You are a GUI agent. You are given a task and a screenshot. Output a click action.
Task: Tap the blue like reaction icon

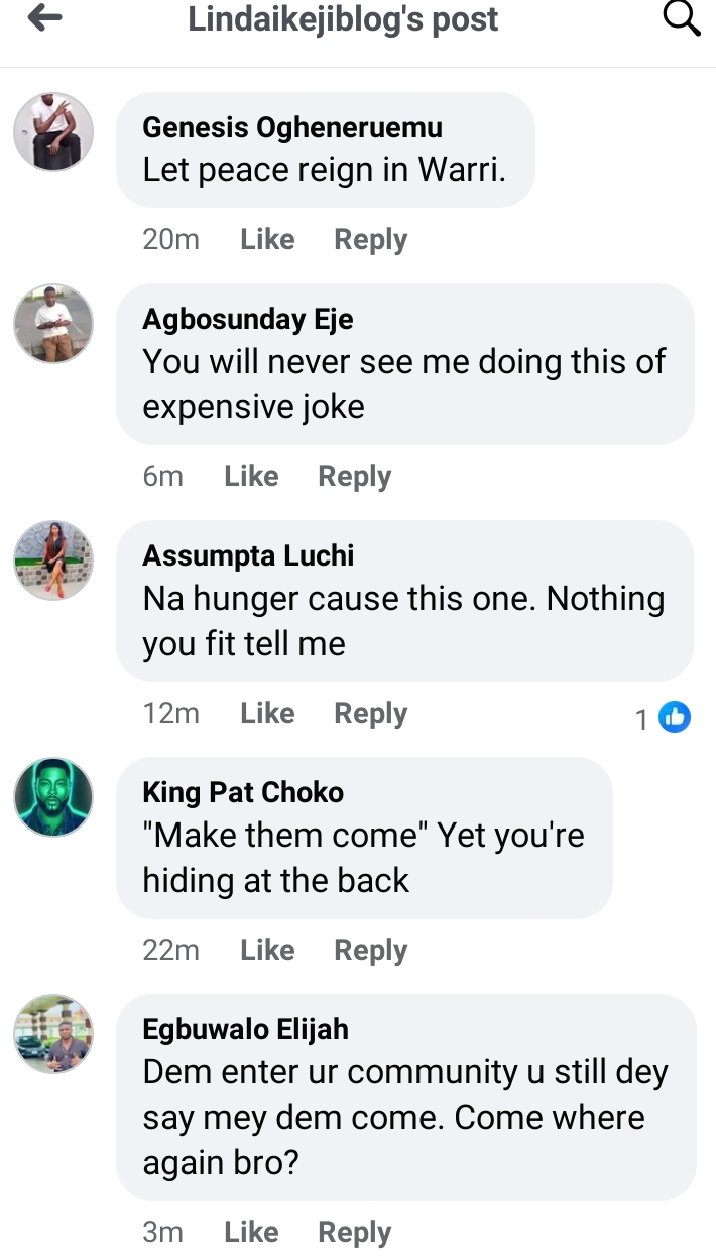675,717
